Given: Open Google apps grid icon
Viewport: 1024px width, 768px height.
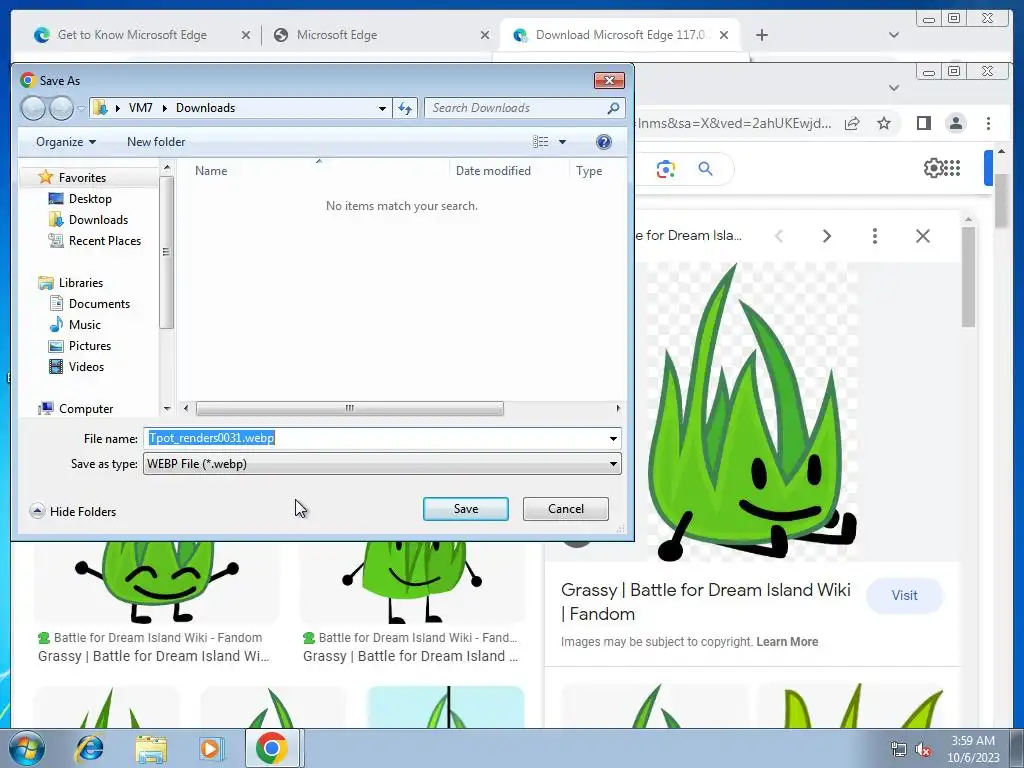Looking at the screenshot, I should [952, 168].
